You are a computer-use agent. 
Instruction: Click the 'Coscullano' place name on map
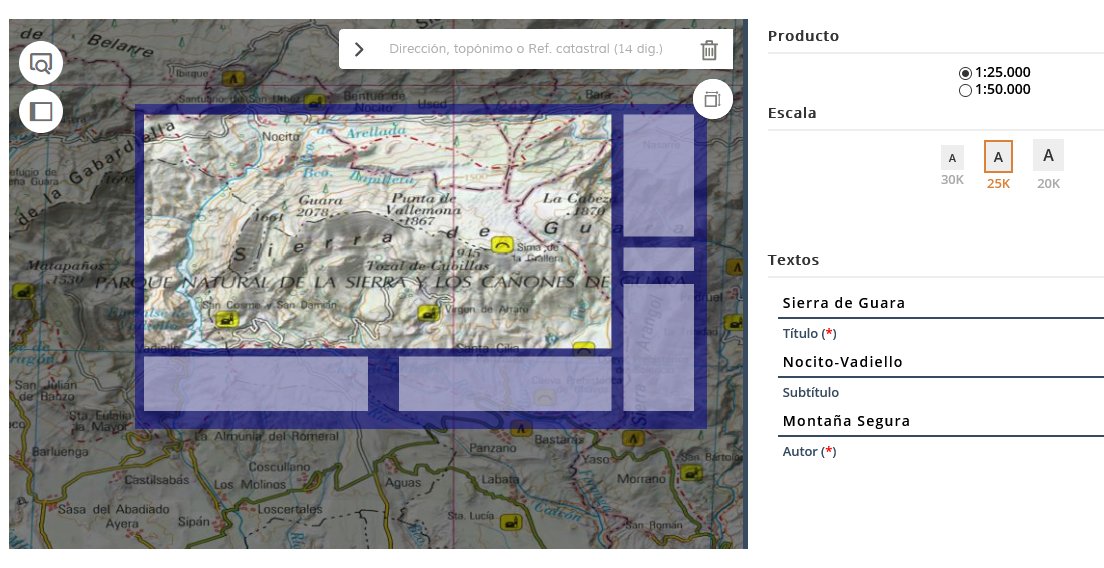pos(279,467)
